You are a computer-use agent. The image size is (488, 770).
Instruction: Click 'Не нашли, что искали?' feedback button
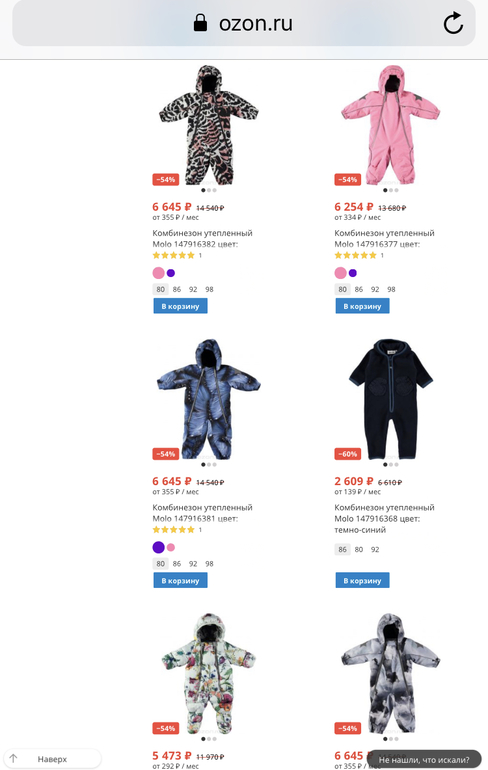pyautogui.click(x=424, y=759)
